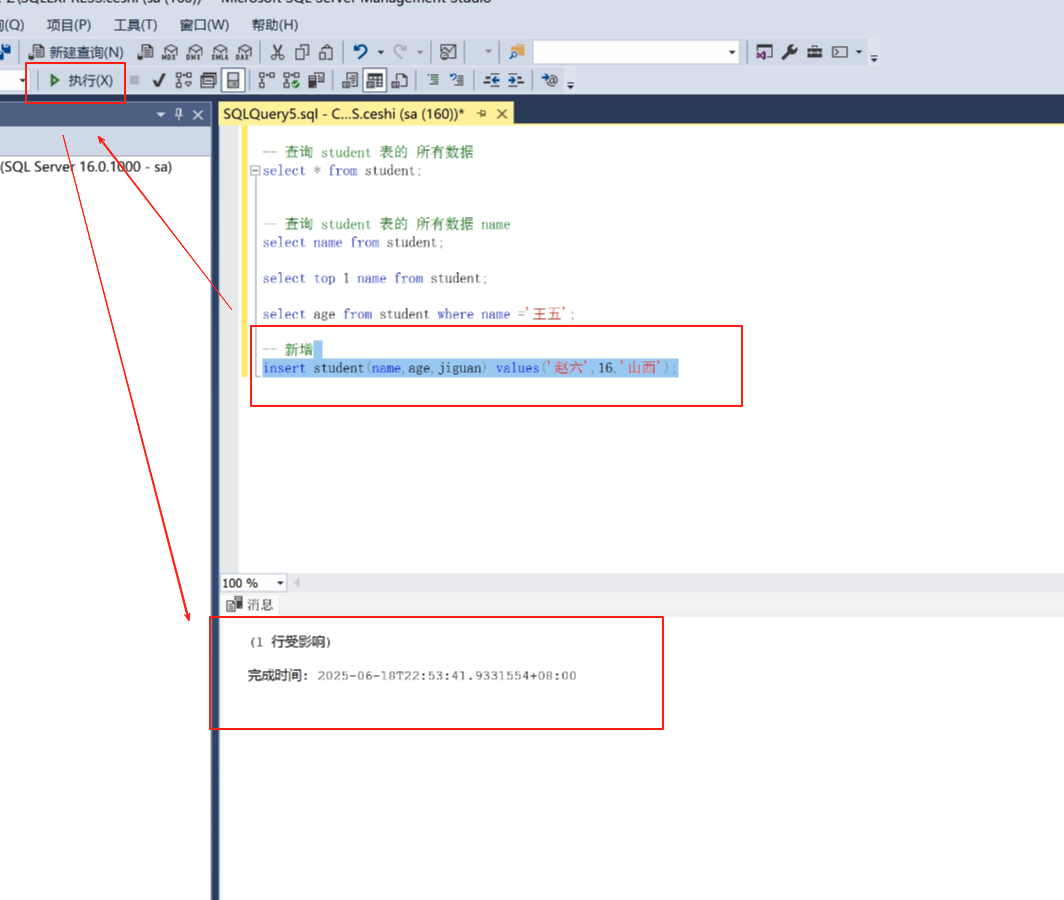1064x900 pixels.
Task: Toggle Include Actual Execution Plan
Action: 267,81
